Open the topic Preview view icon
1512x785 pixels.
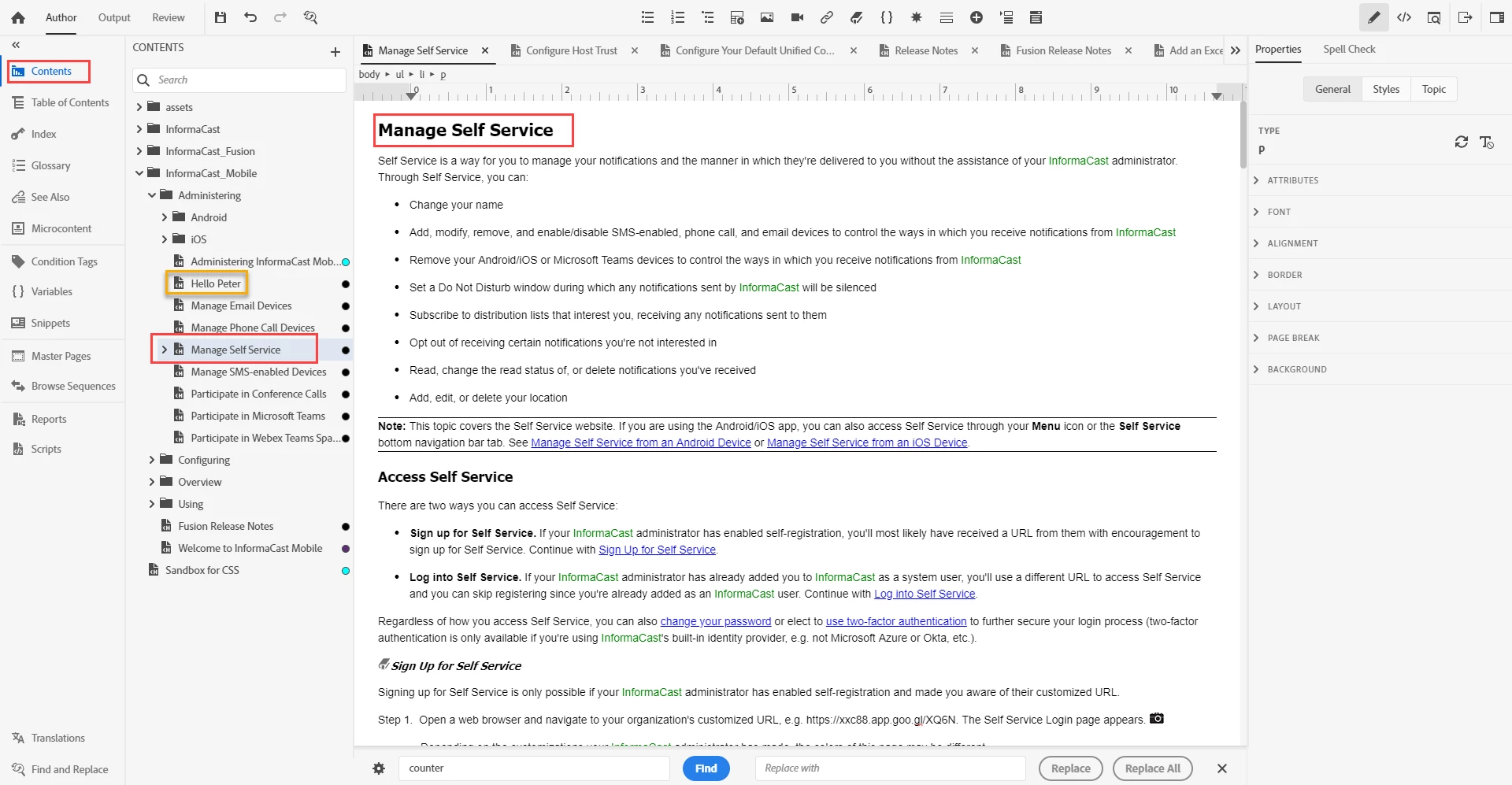tap(1434, 17)
